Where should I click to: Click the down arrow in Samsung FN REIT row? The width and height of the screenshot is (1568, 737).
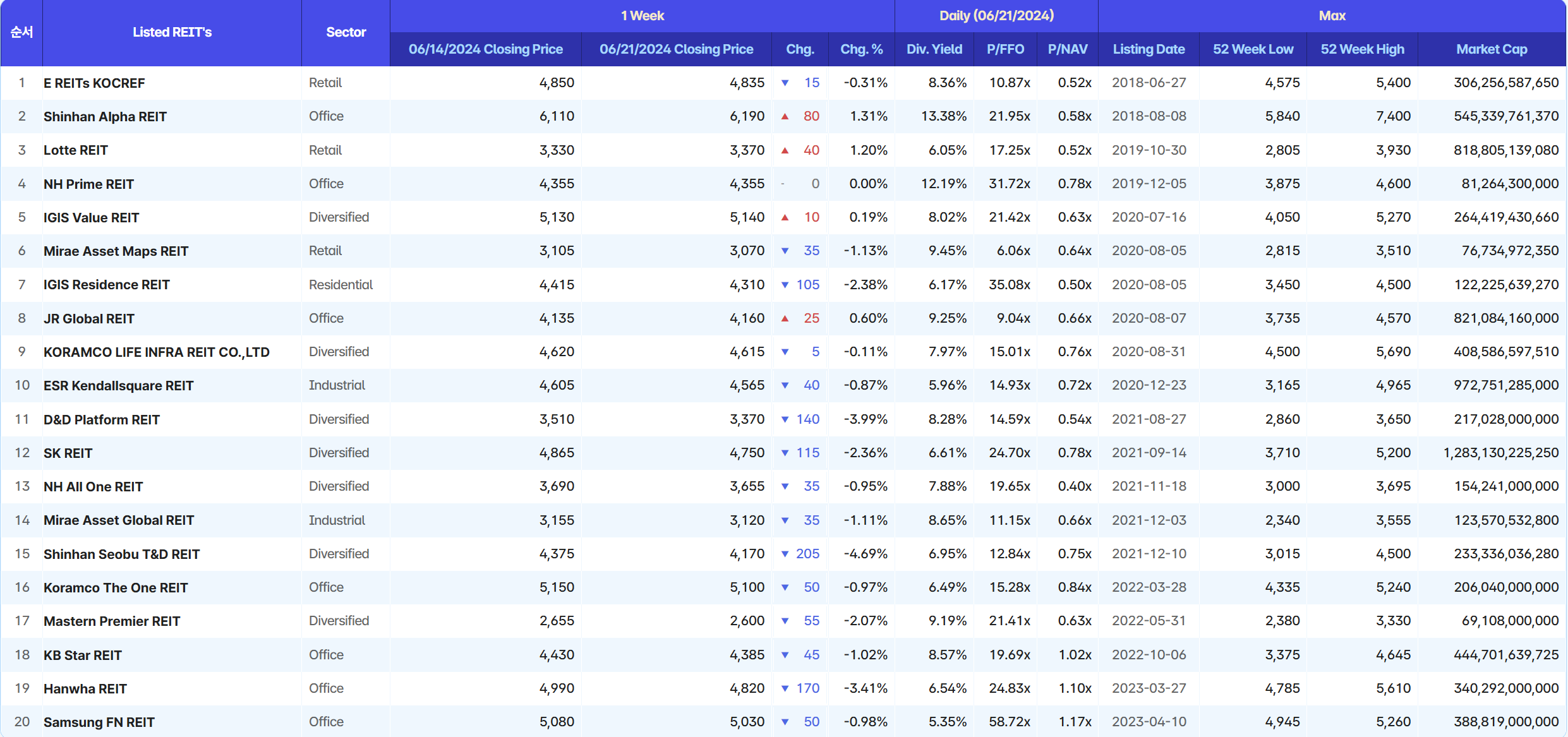click(x=785, y=722)
